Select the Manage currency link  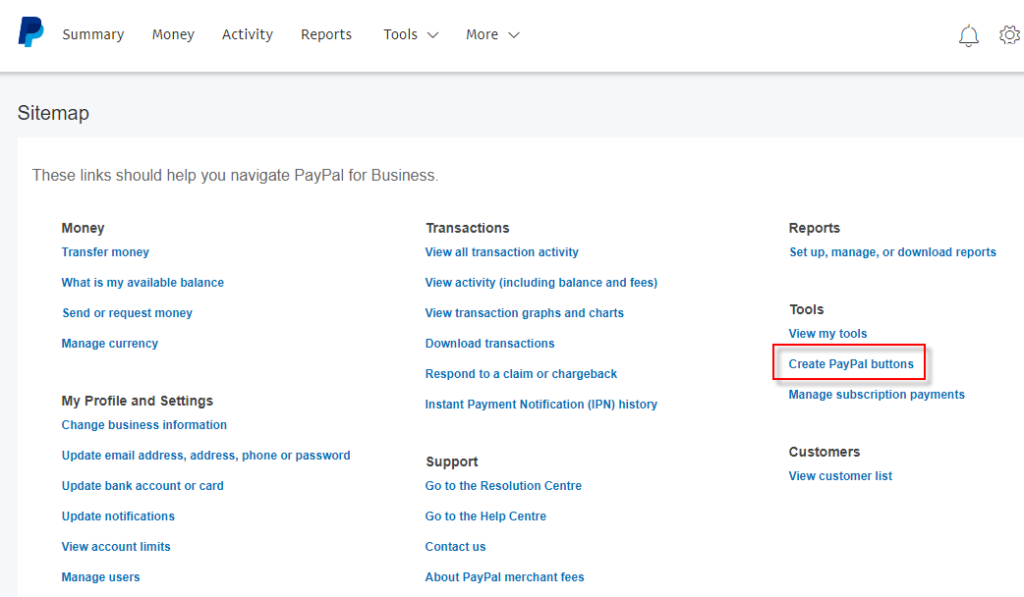[110, 344]
